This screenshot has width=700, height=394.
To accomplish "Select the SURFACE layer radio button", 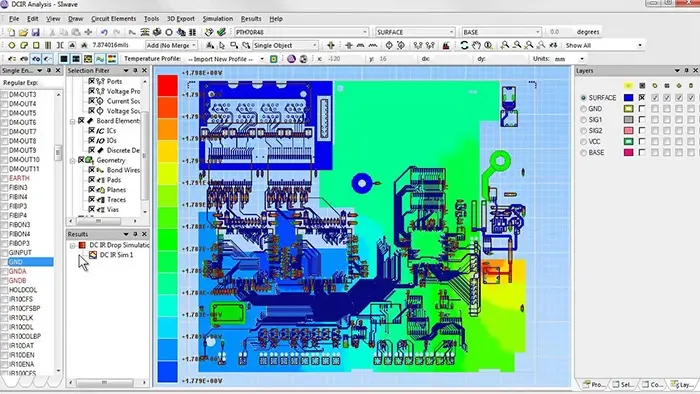I will [583, 98].
